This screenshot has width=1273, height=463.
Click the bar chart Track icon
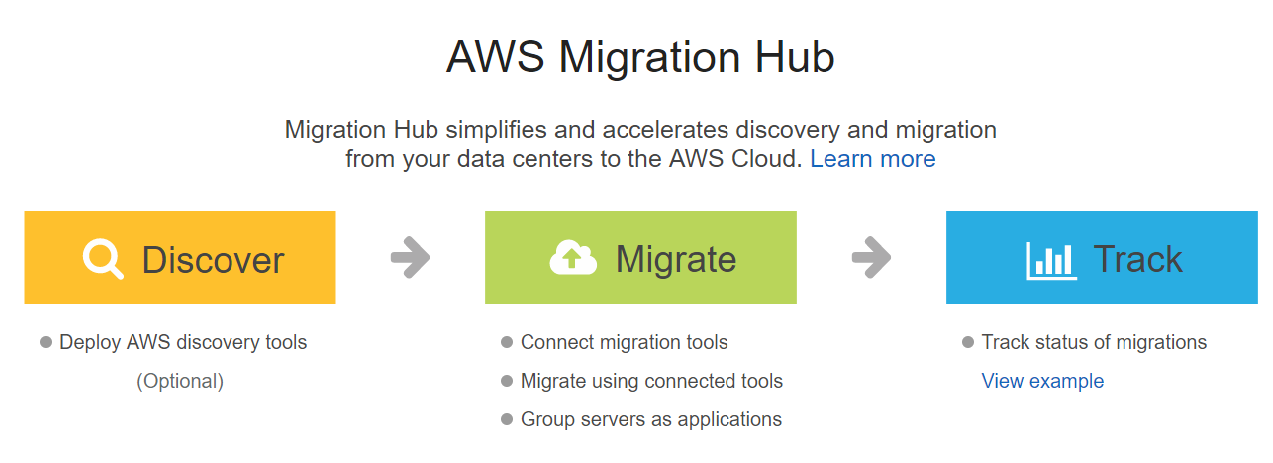(1051, 260)
